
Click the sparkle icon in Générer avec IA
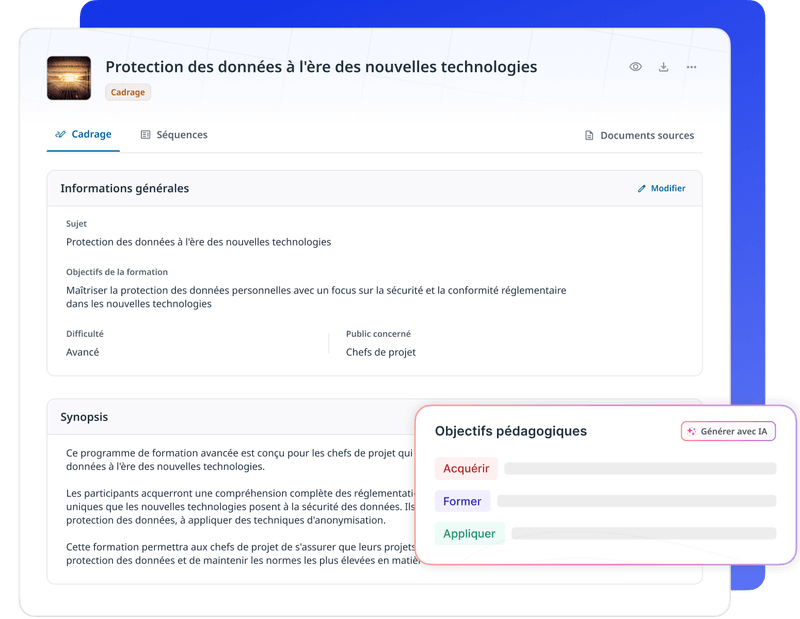point(691,431)
